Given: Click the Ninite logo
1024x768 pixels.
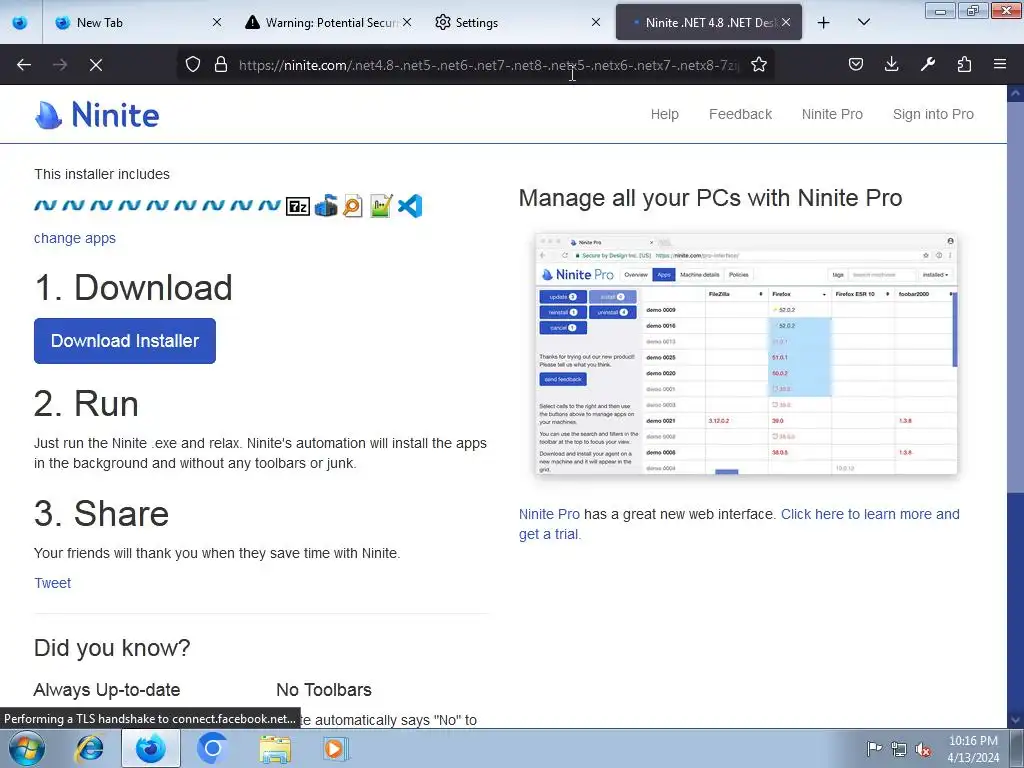Looking at the screenshot, I should [x=97, y=115].
